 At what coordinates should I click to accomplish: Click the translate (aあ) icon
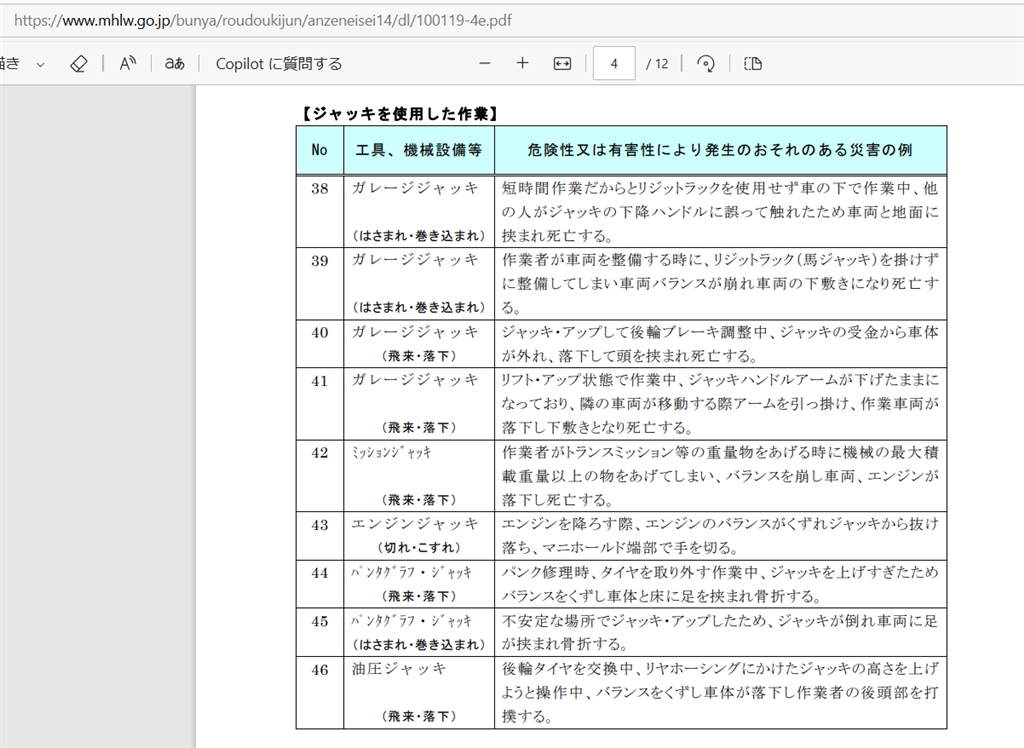click(x=174, y=63)
